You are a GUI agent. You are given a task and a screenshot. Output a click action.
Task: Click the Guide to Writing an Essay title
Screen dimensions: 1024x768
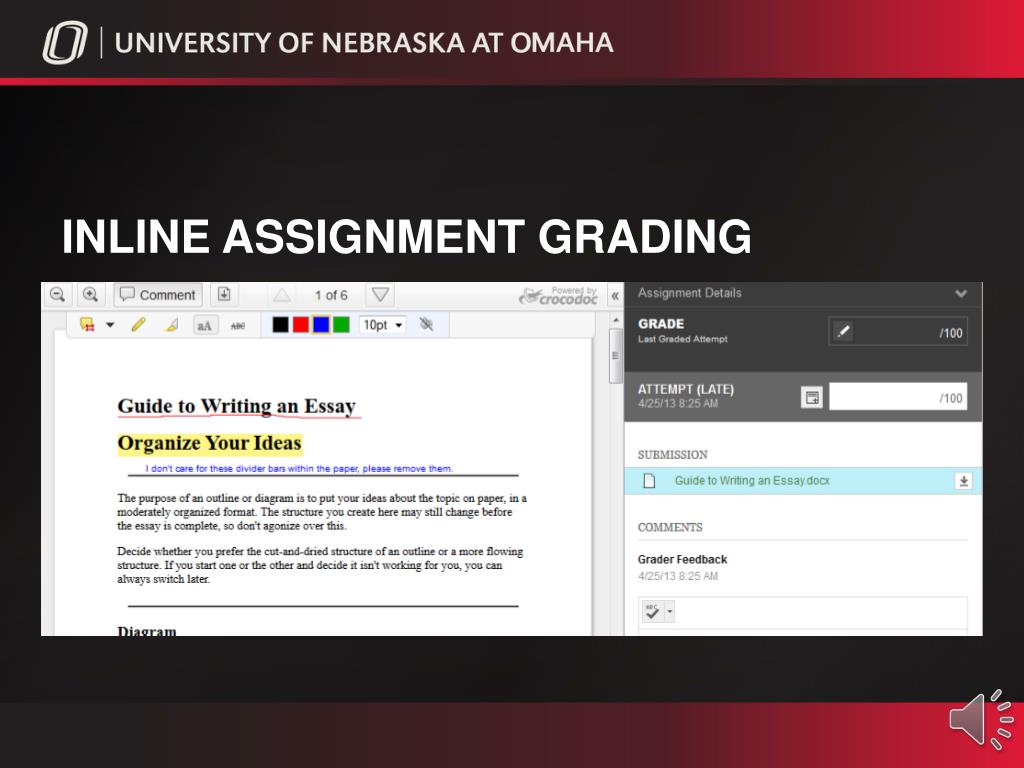236,406
